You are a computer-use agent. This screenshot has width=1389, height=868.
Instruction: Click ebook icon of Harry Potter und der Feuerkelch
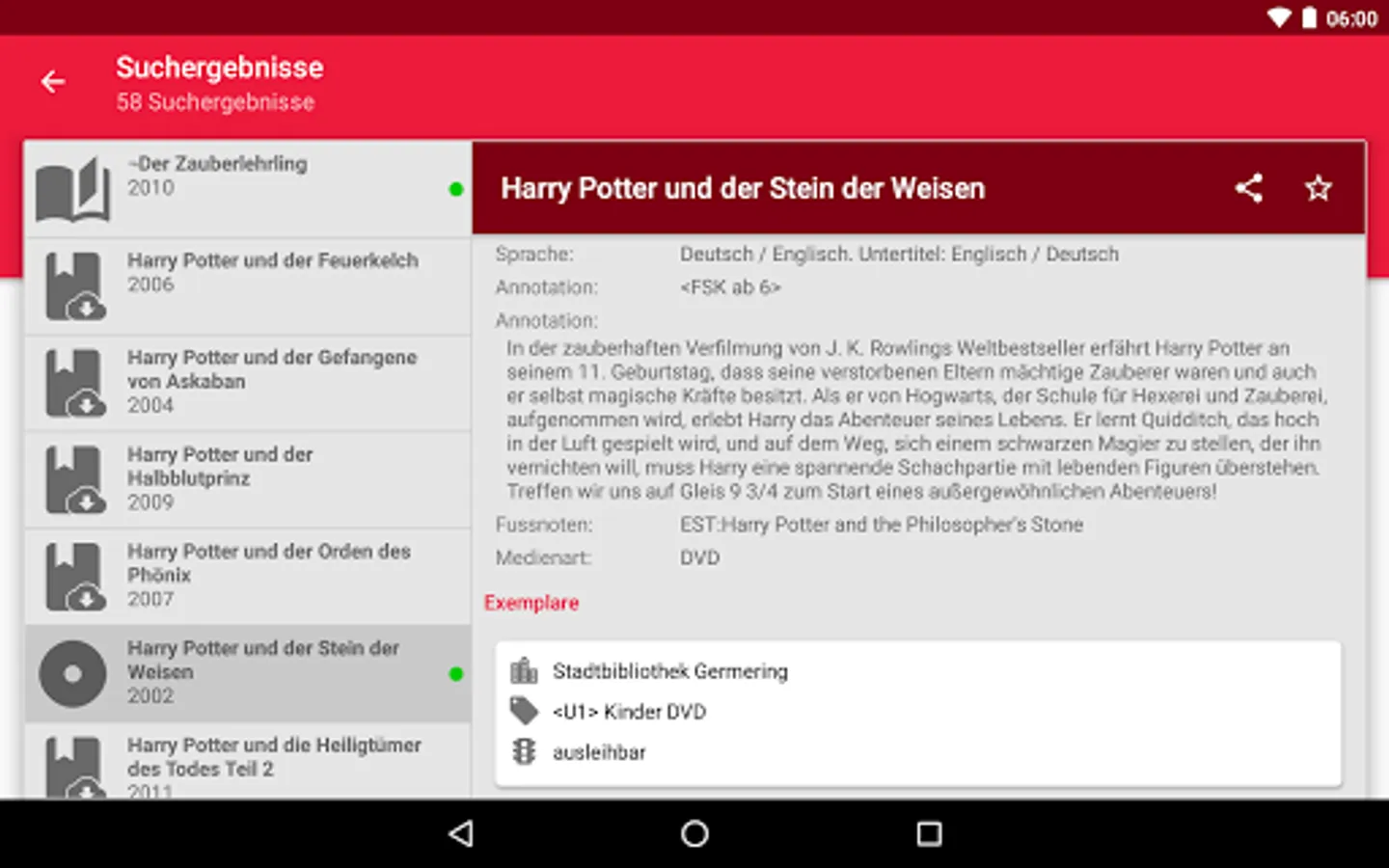74,286
